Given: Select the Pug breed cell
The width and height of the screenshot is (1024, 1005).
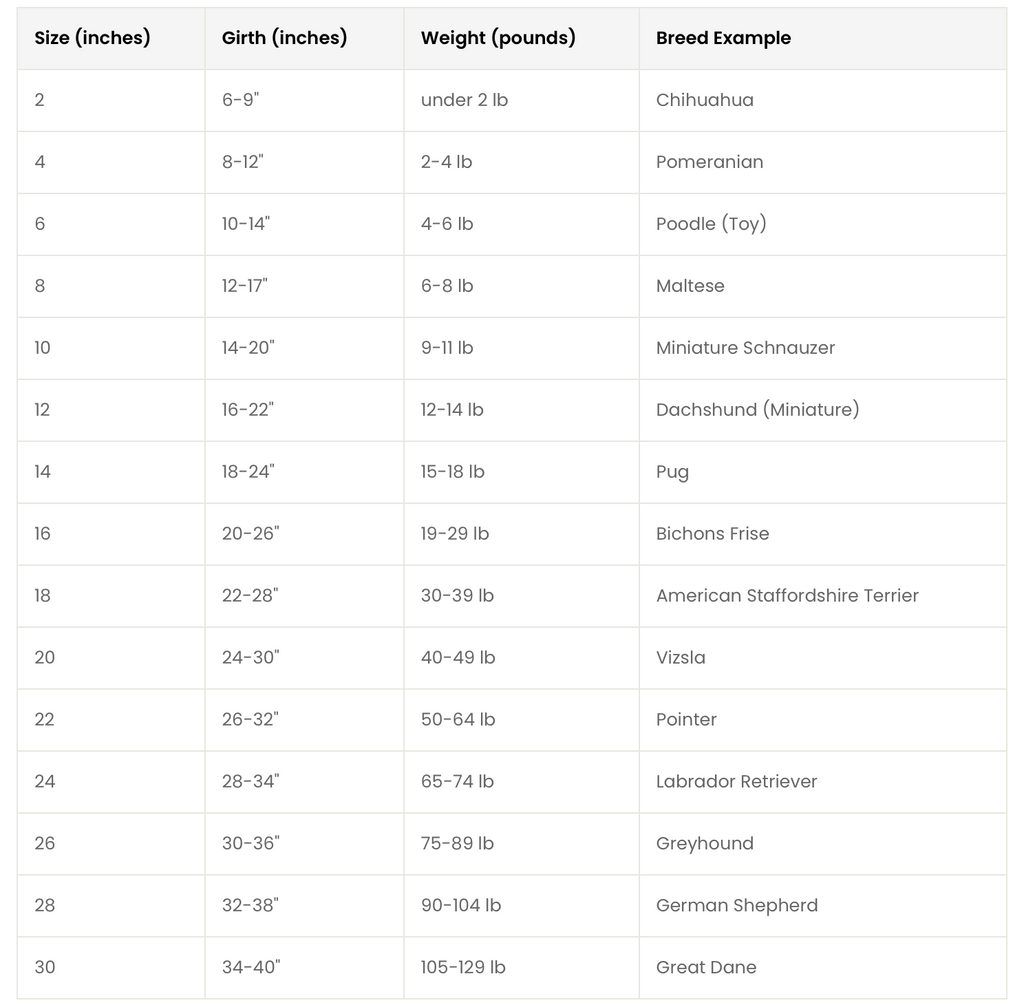Looking at the screenshot, I should [822, 472].
